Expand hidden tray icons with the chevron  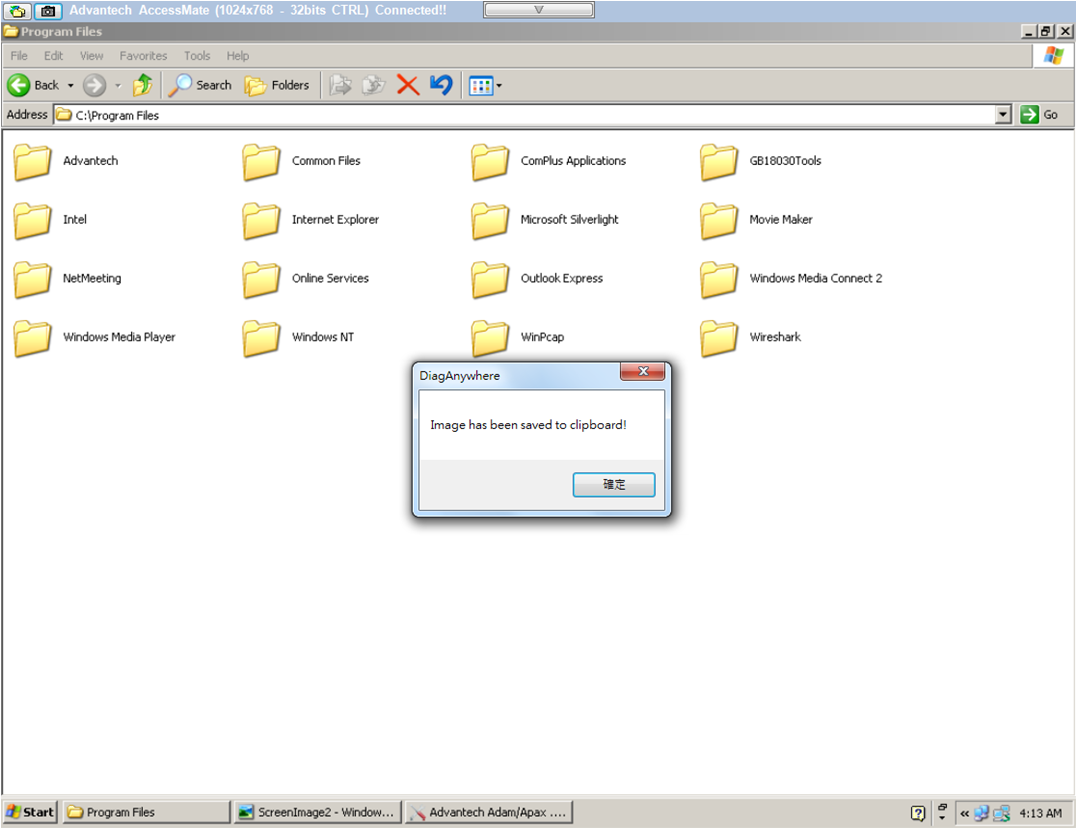964,813
